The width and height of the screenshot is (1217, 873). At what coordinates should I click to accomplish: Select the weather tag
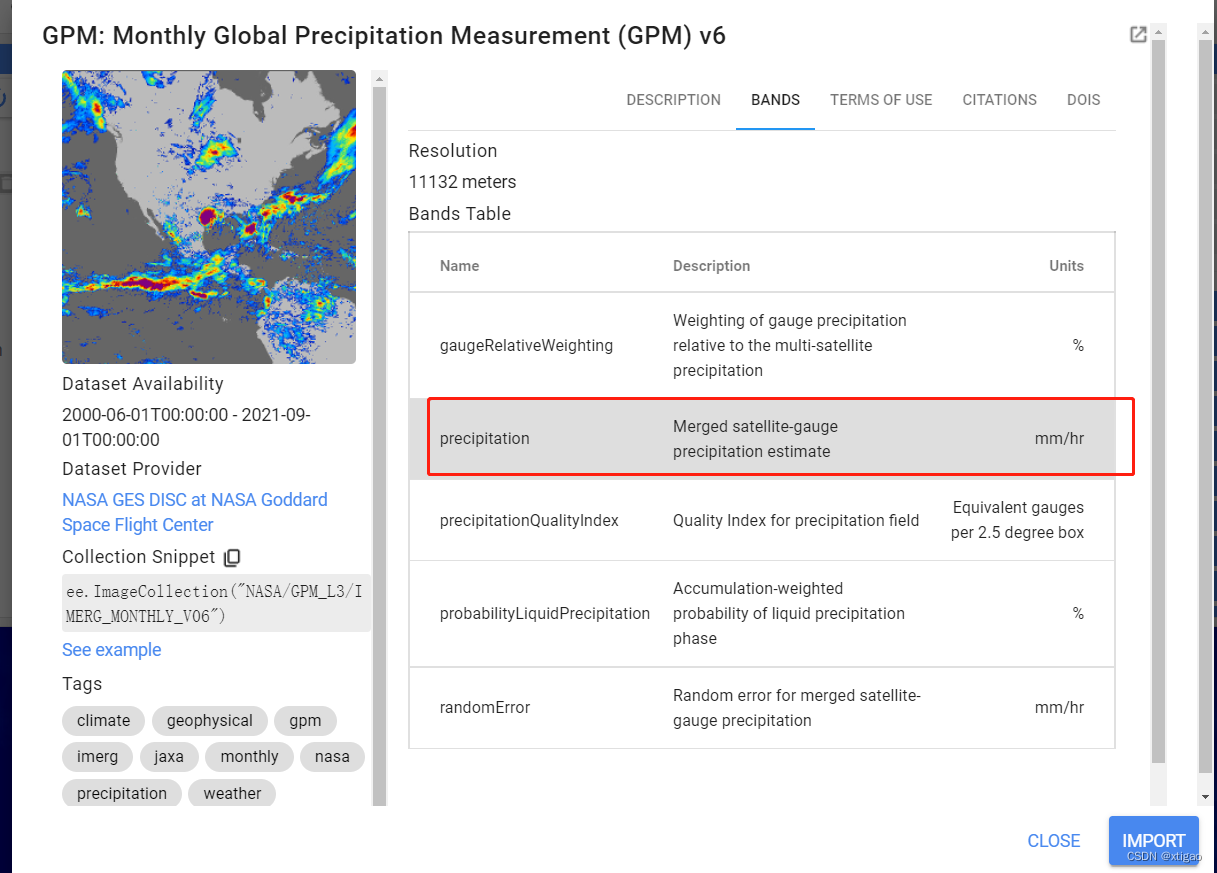231,792
